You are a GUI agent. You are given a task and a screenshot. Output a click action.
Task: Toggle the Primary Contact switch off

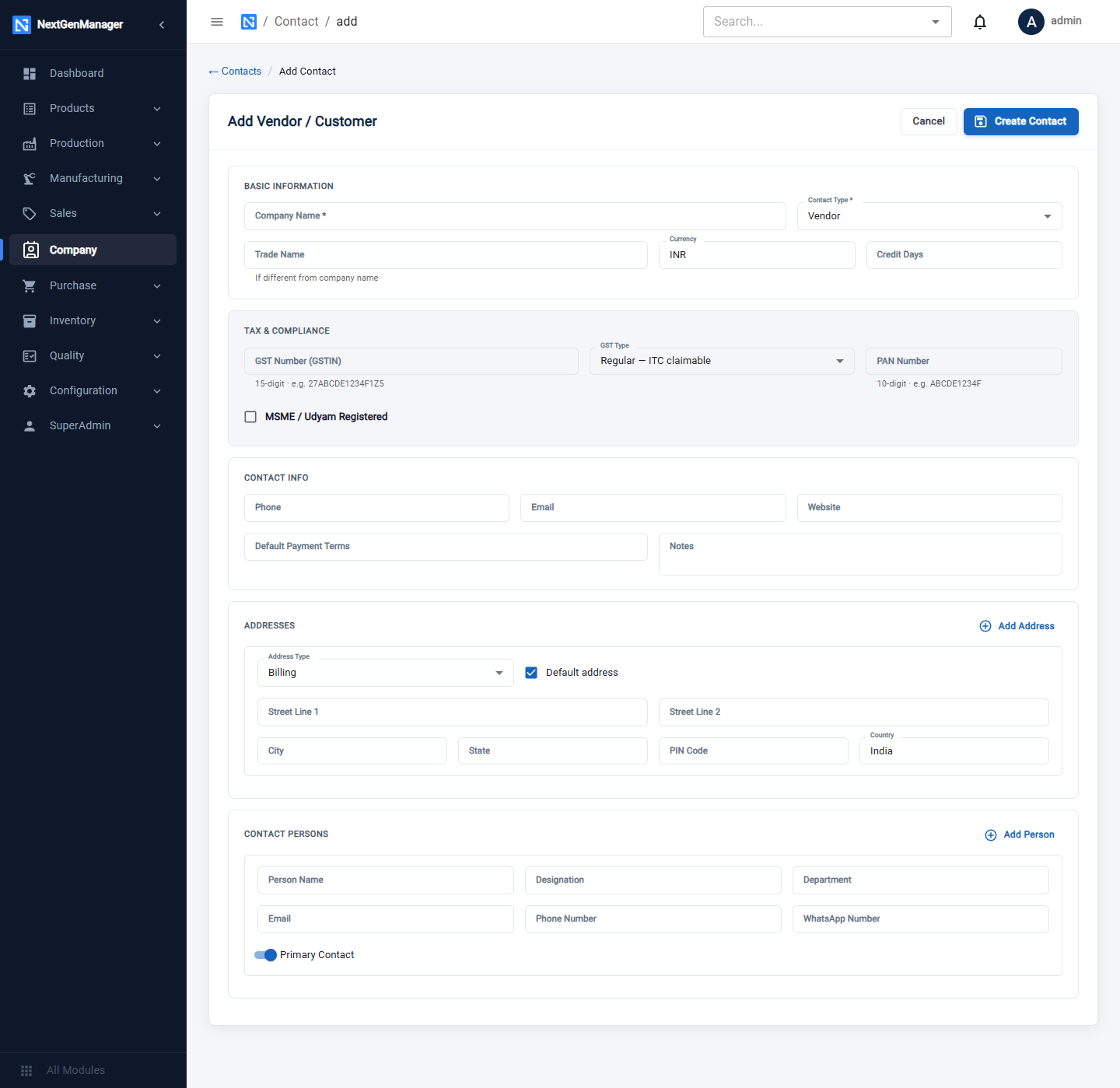266,955
